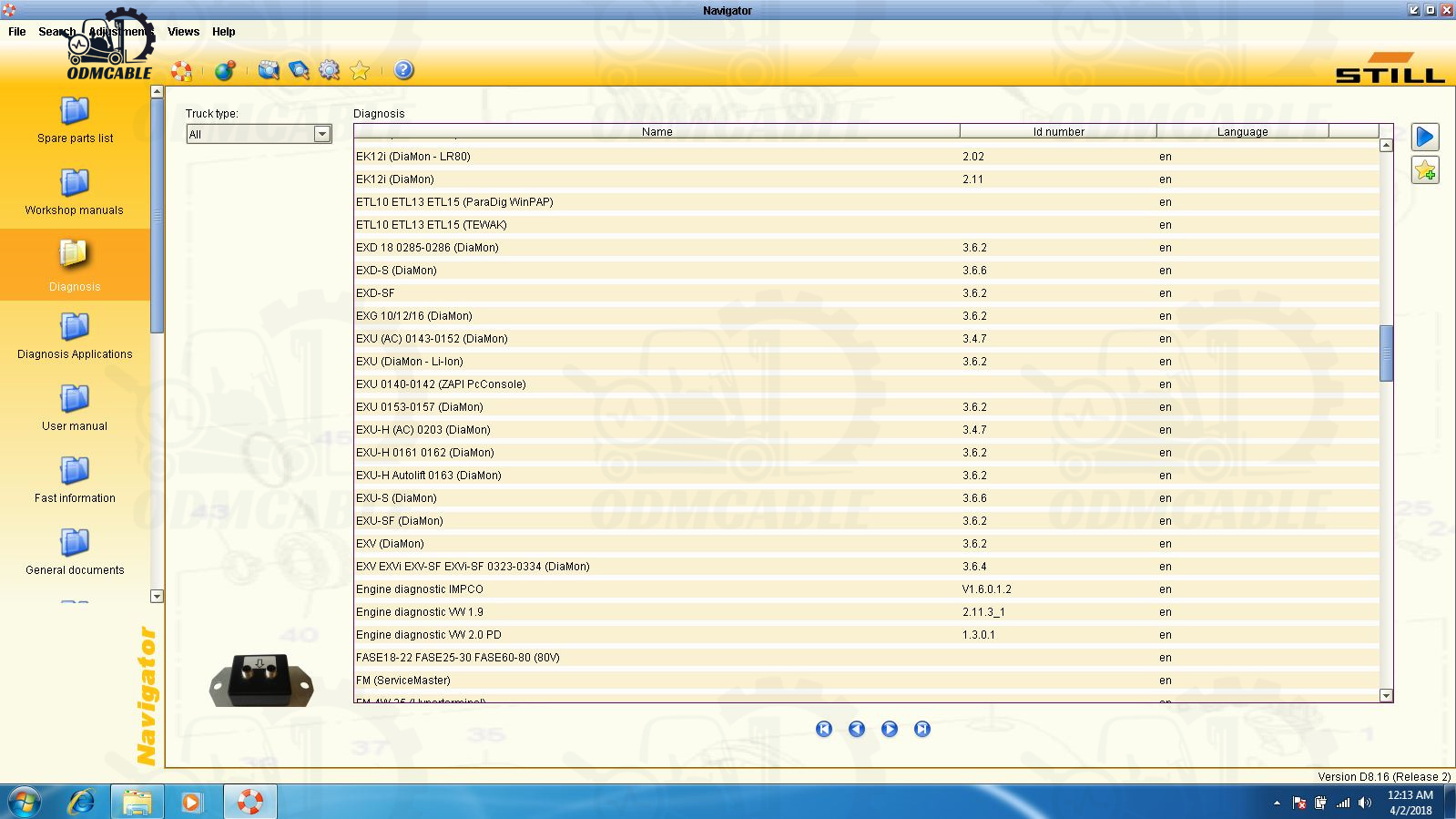Viewport: 1456px width, 819px height.
Task: Open the Fast information folder
Action: (75, 478)
